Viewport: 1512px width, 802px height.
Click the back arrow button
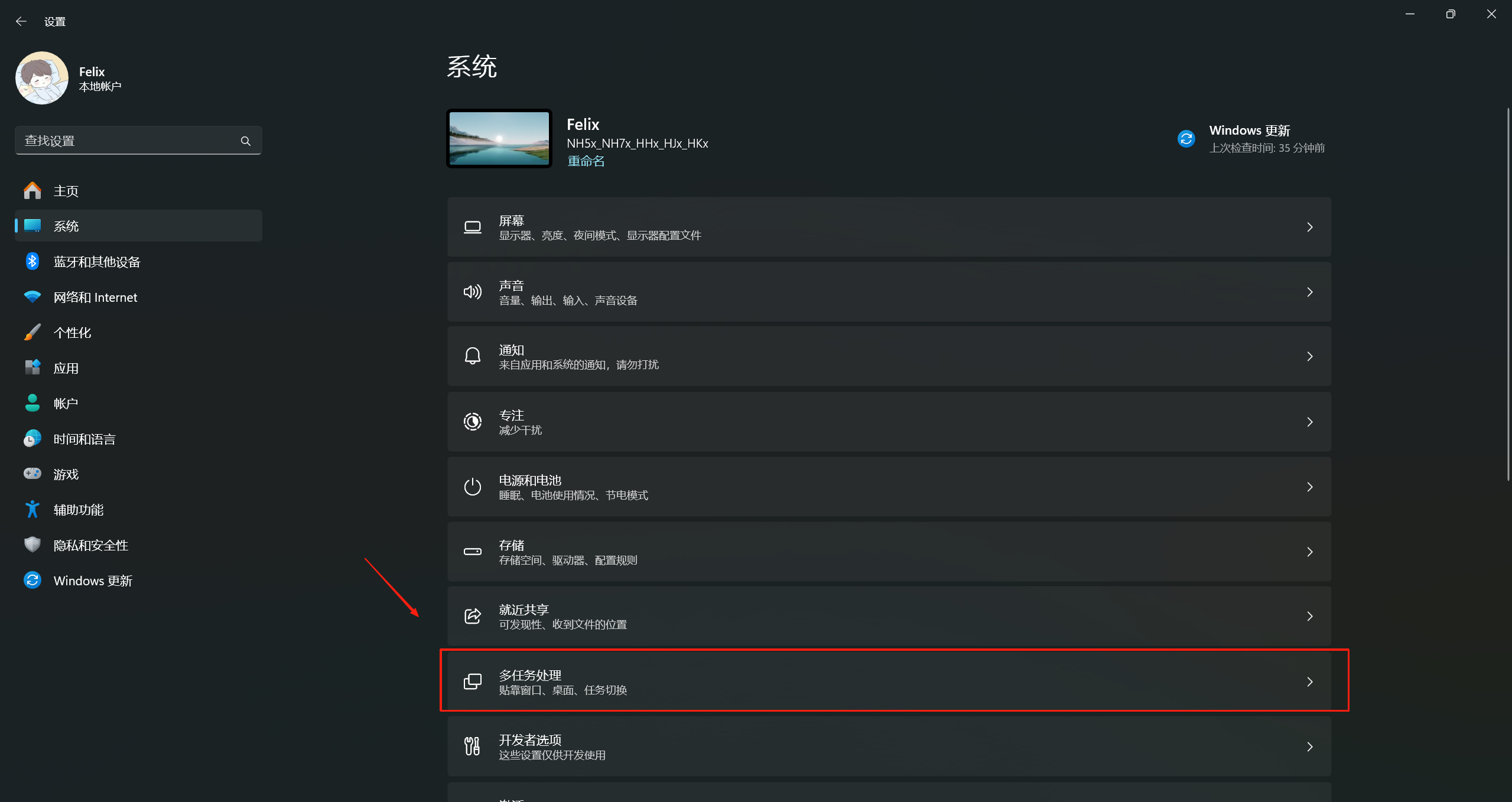click(21, 21)
